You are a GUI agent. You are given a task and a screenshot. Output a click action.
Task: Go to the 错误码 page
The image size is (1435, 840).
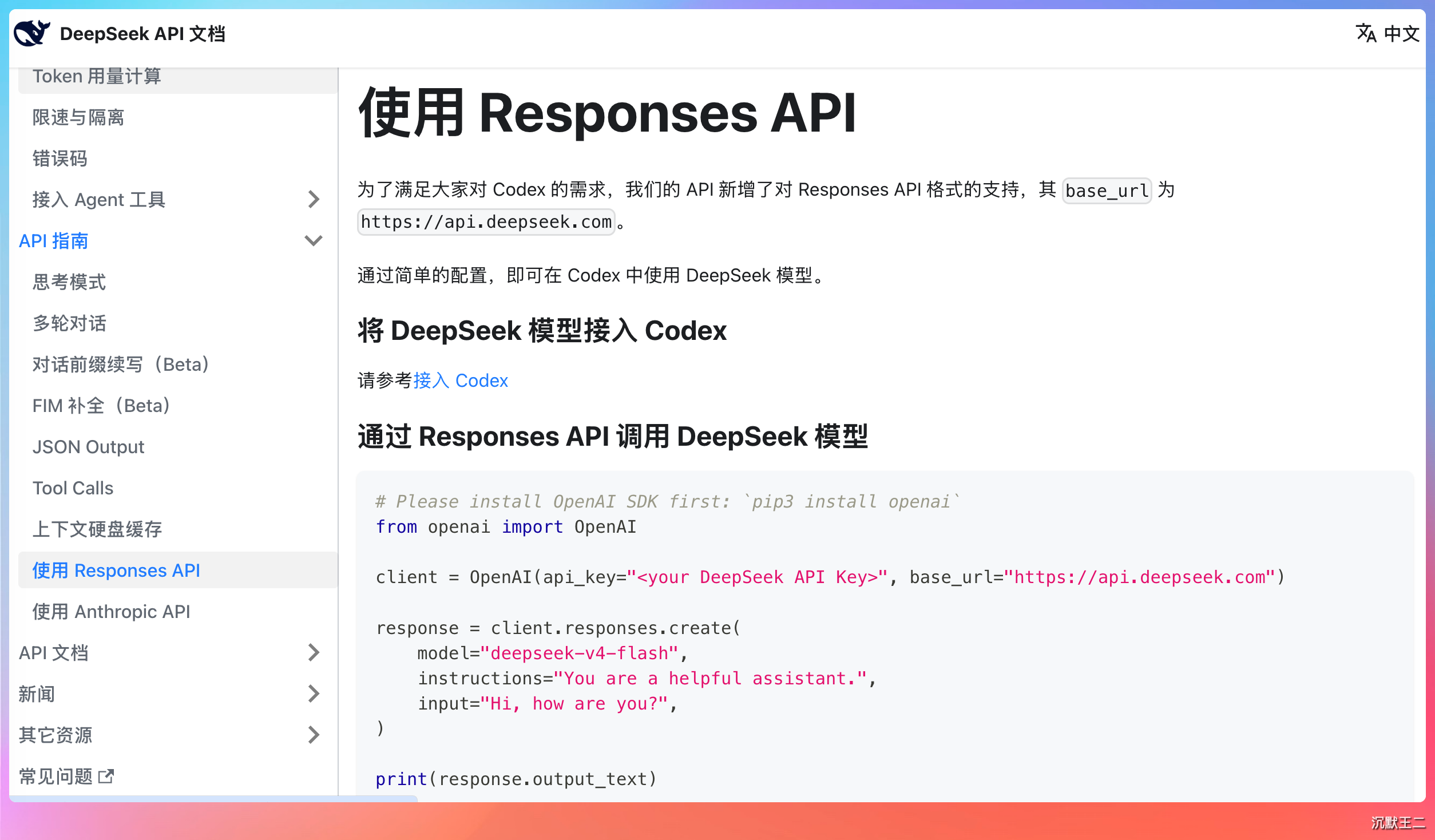point(178,159)
